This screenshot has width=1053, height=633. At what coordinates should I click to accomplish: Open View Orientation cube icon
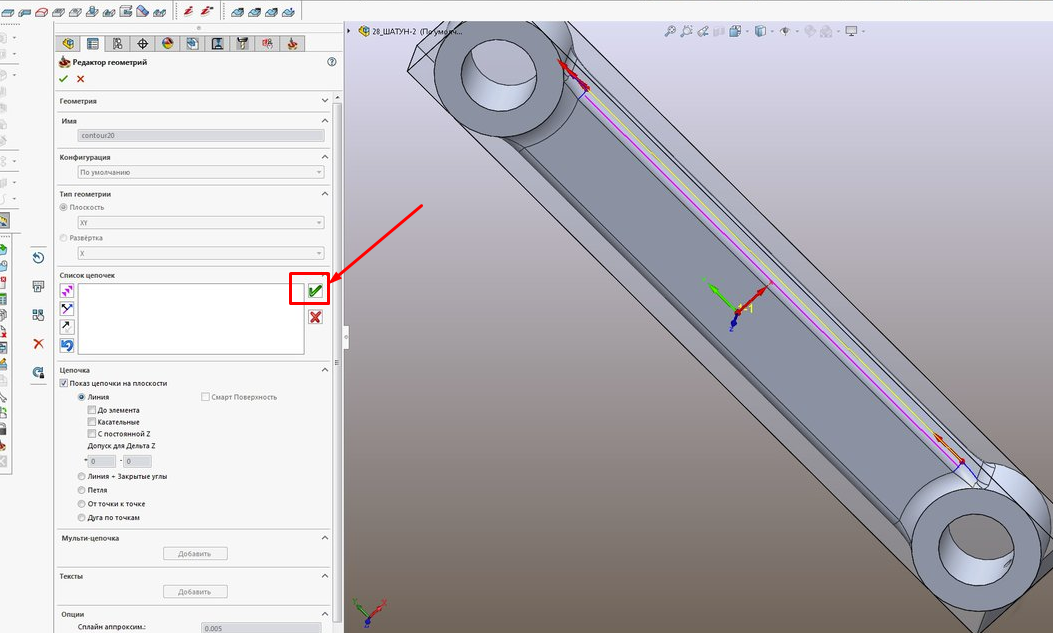pos(735,31)
